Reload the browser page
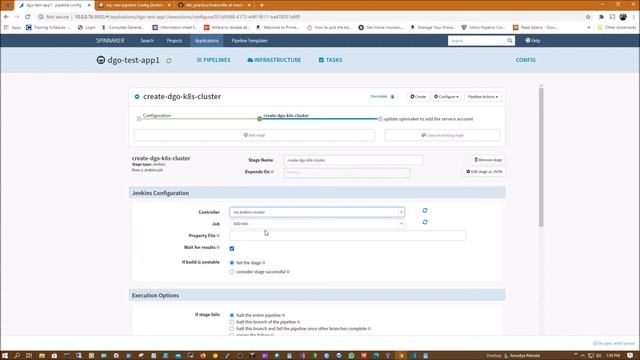The width and height of the screenshot is (640, 360). (x=28, y=17)
